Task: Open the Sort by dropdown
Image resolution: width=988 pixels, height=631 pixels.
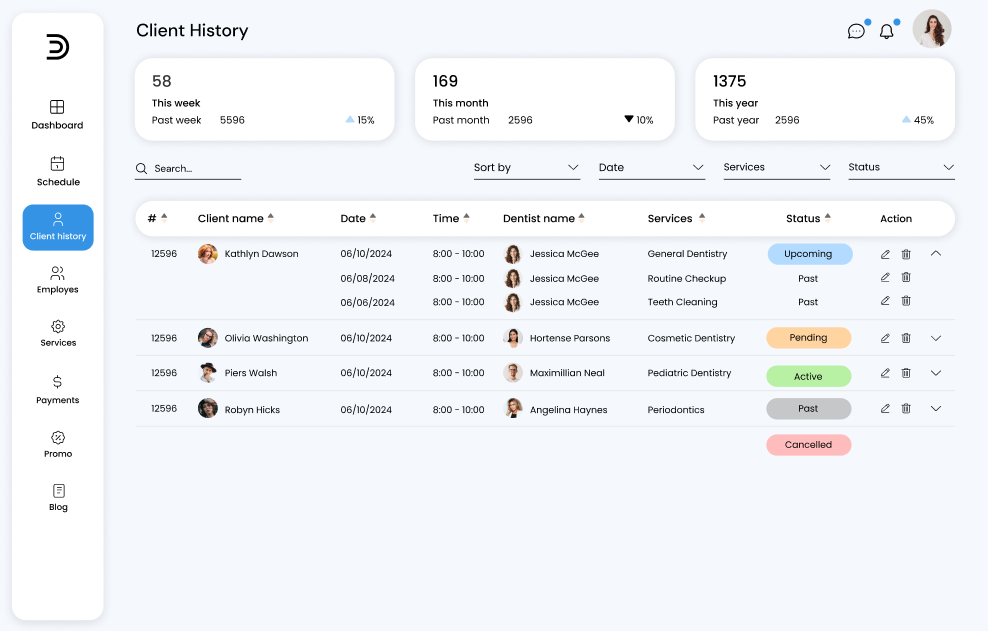Action: (526, 168)
